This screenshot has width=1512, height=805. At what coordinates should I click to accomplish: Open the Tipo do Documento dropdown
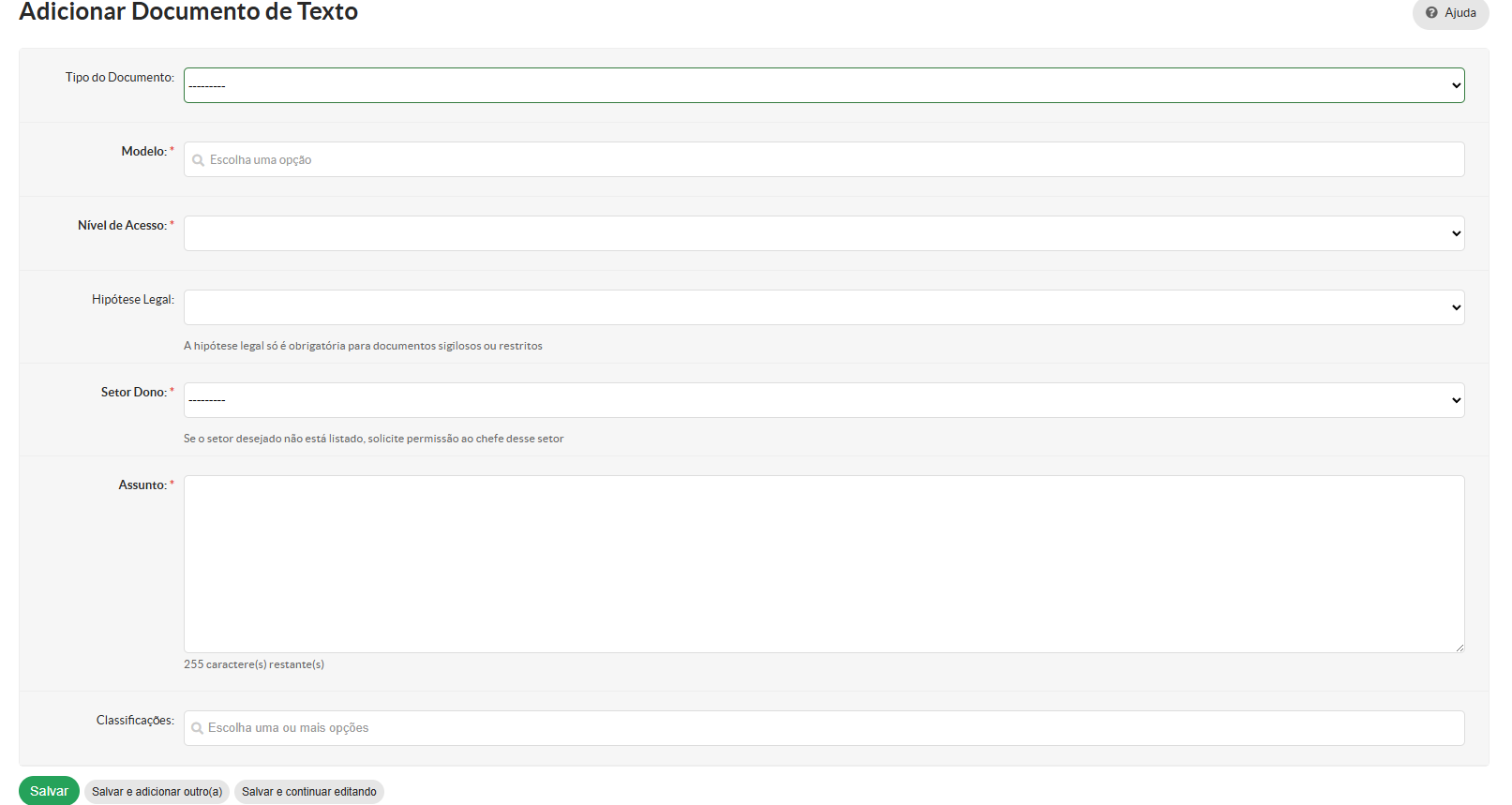coord(823,85)
